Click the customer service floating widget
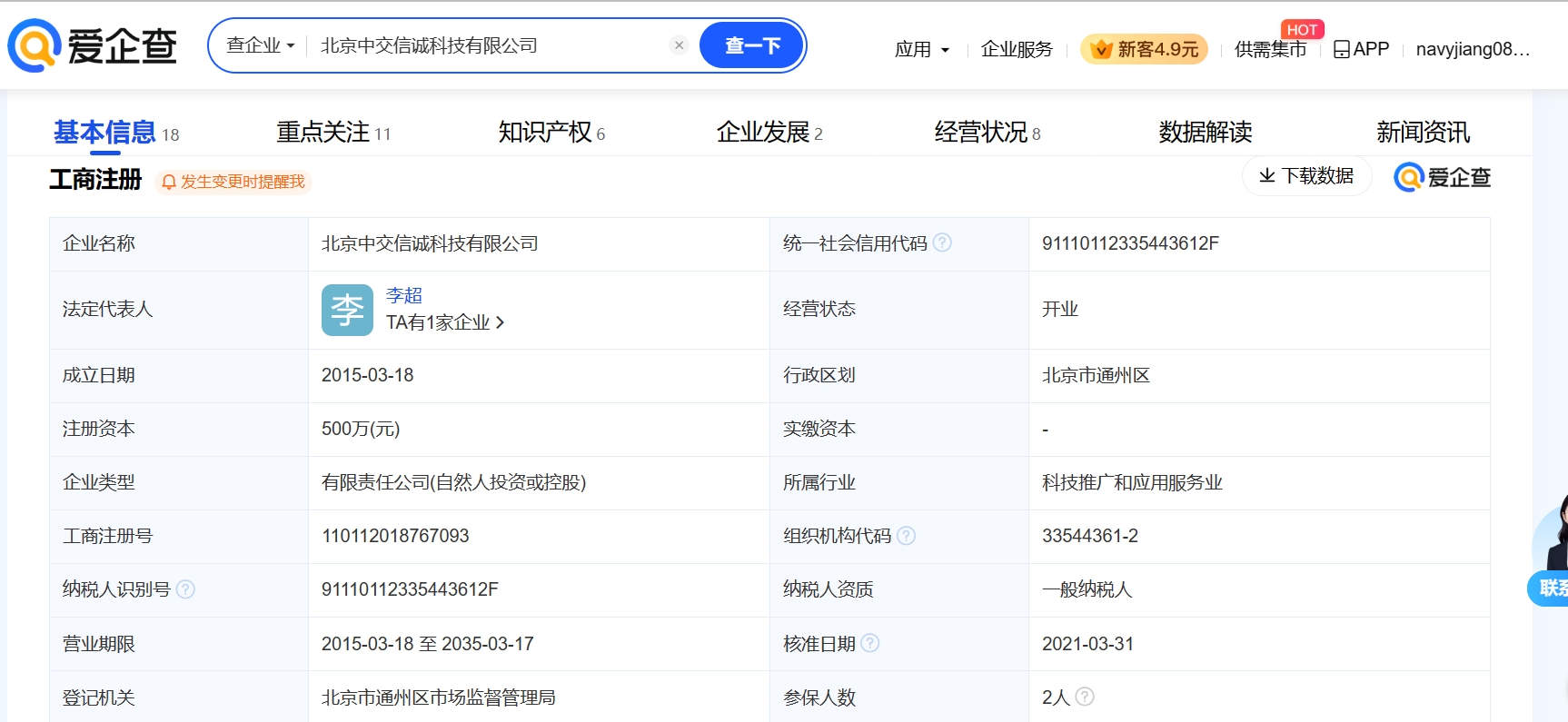 (x=1549, y=552)
